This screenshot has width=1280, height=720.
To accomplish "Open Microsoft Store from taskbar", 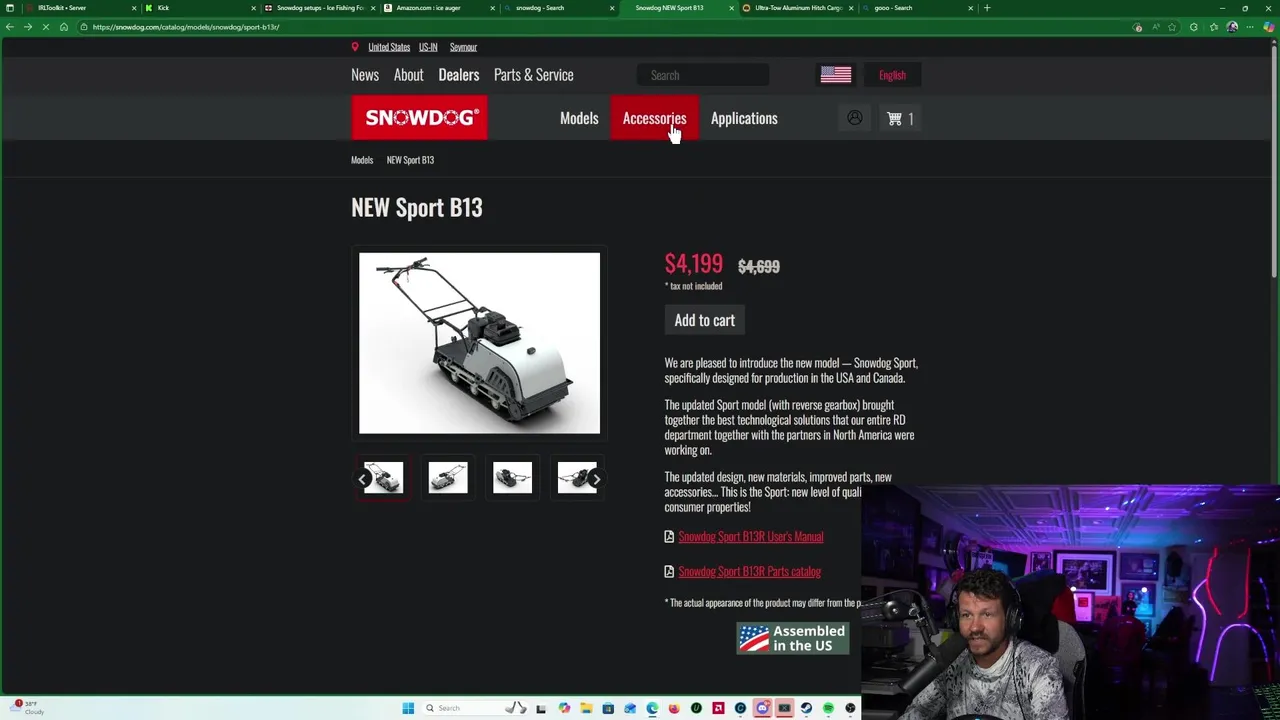I will coord(608,708).
